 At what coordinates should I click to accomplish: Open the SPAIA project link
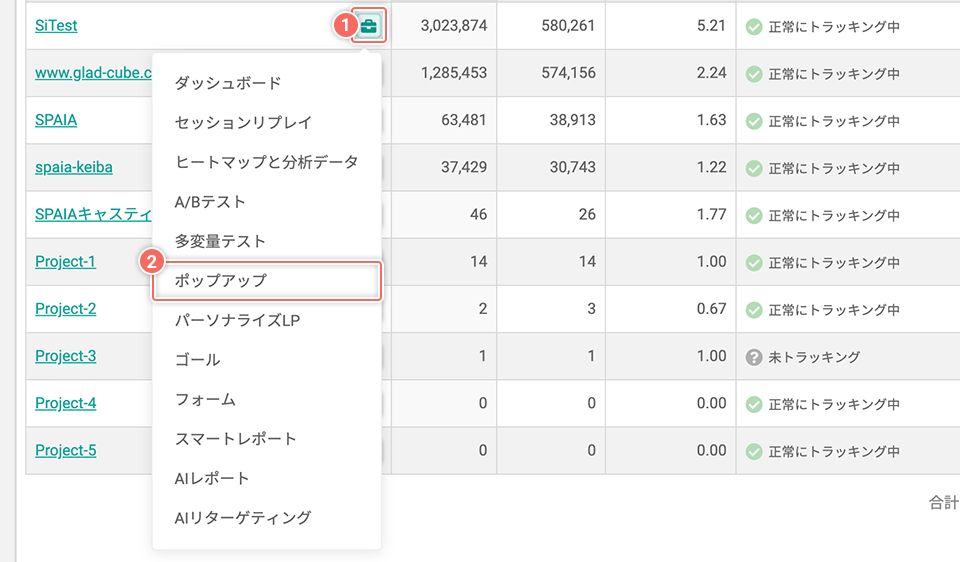tap(56, 120)
